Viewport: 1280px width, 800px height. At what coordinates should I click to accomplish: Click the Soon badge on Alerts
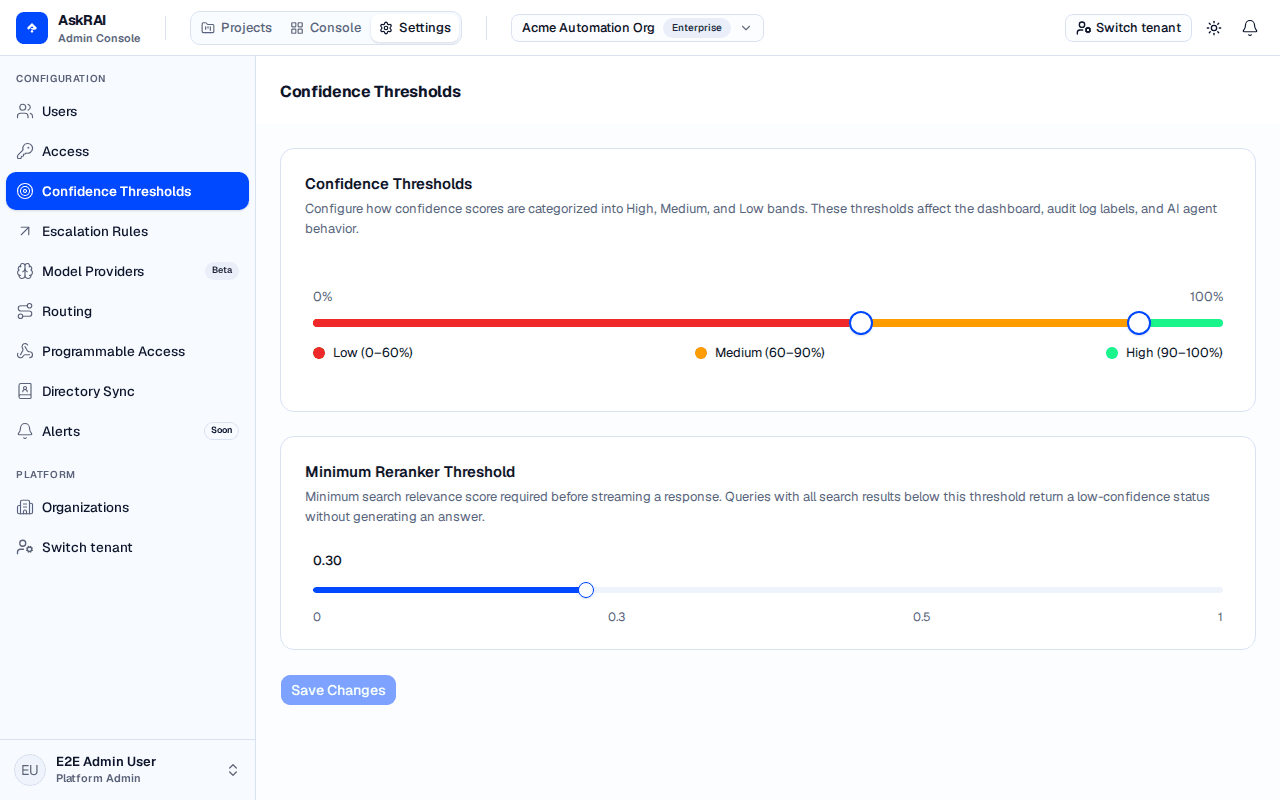[222, 431]
